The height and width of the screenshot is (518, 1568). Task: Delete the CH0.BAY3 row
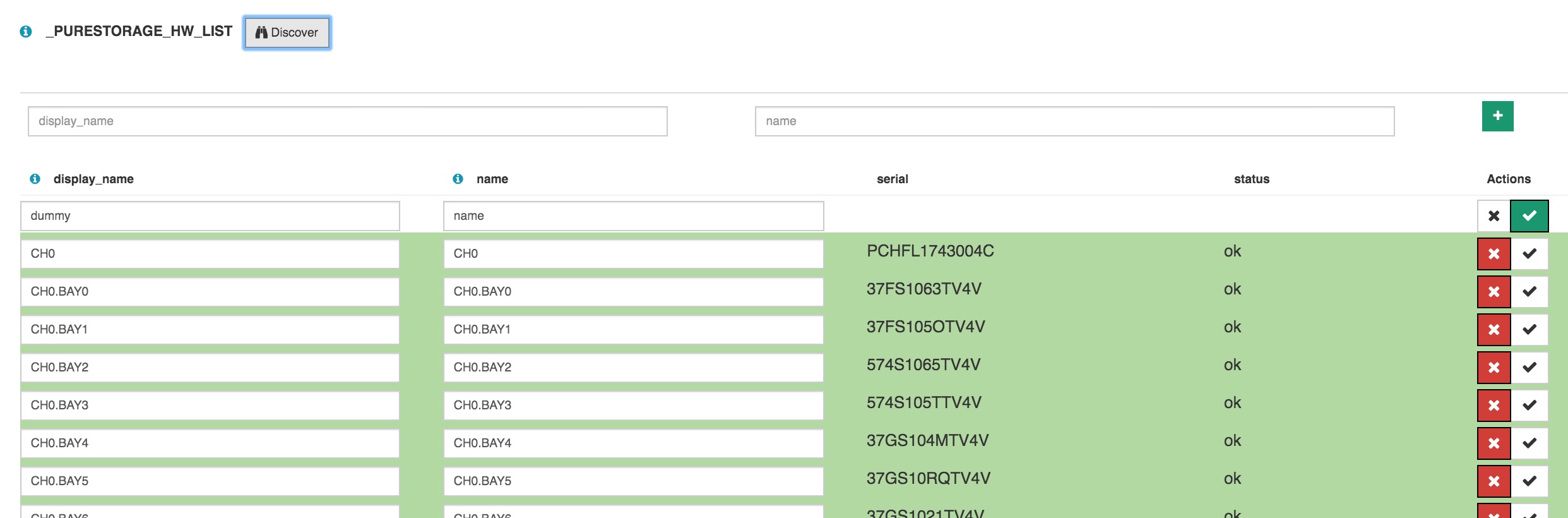(1494, 406)
